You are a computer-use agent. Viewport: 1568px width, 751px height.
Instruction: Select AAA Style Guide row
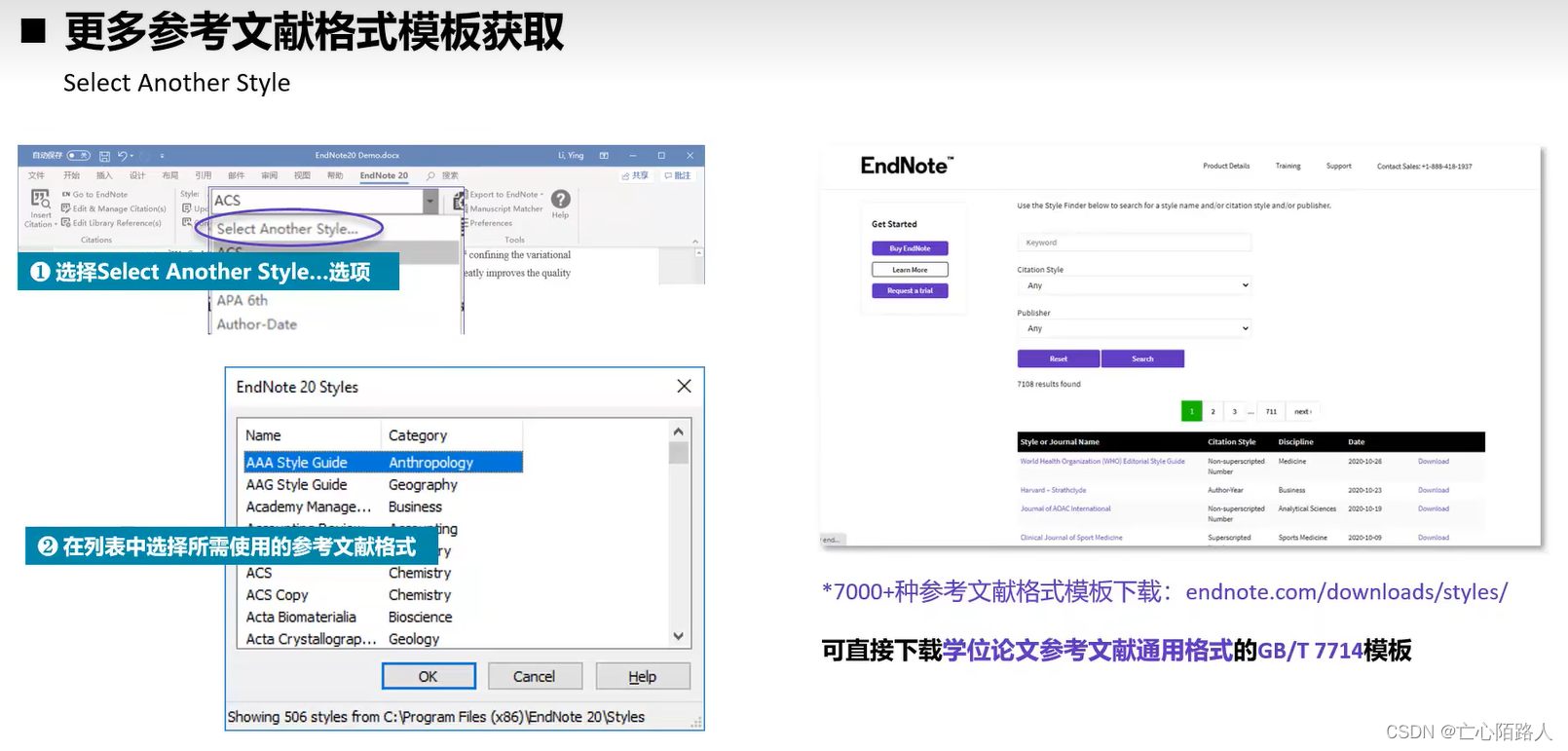383,463
